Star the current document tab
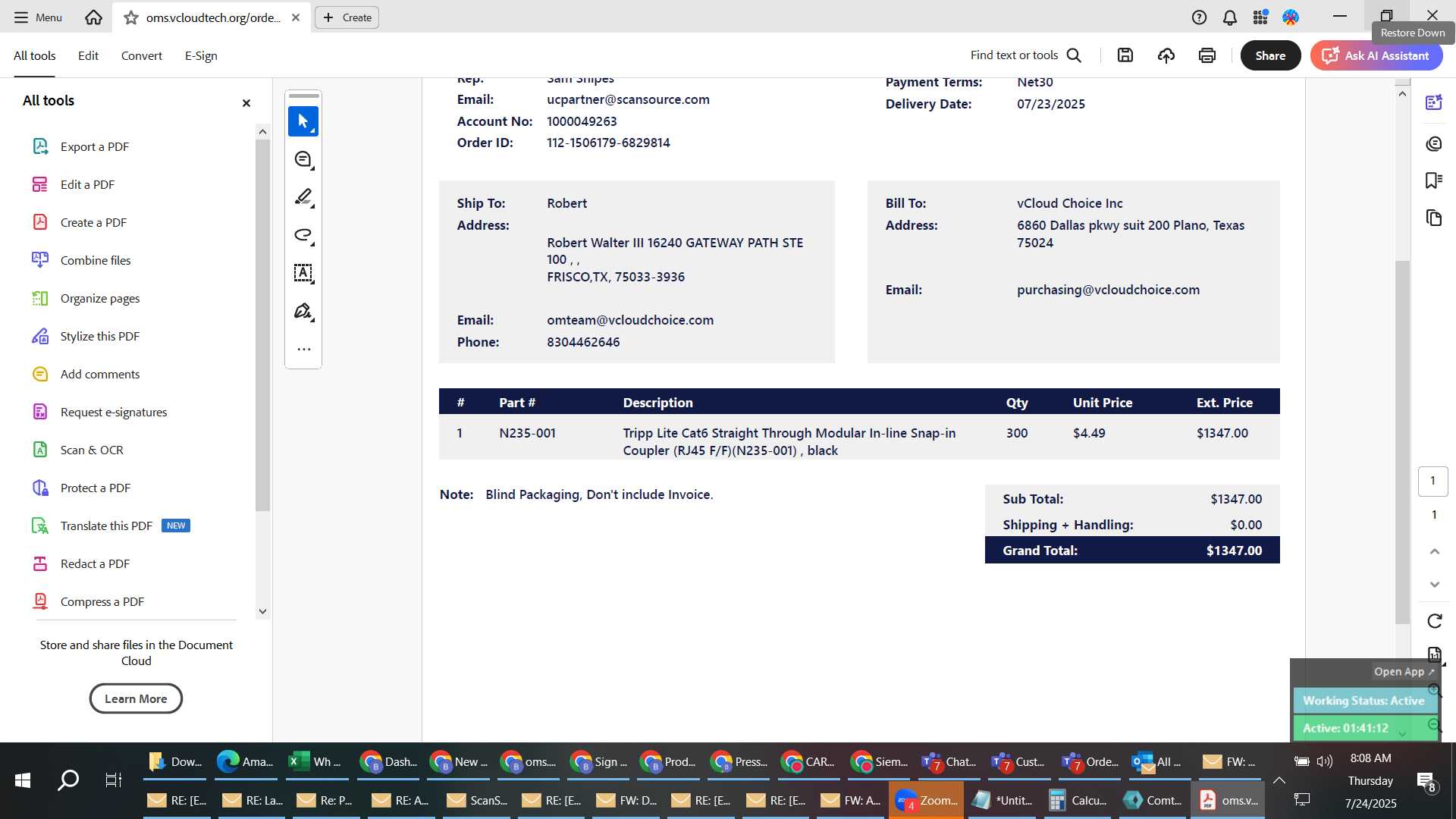 (x=131, y=17)
